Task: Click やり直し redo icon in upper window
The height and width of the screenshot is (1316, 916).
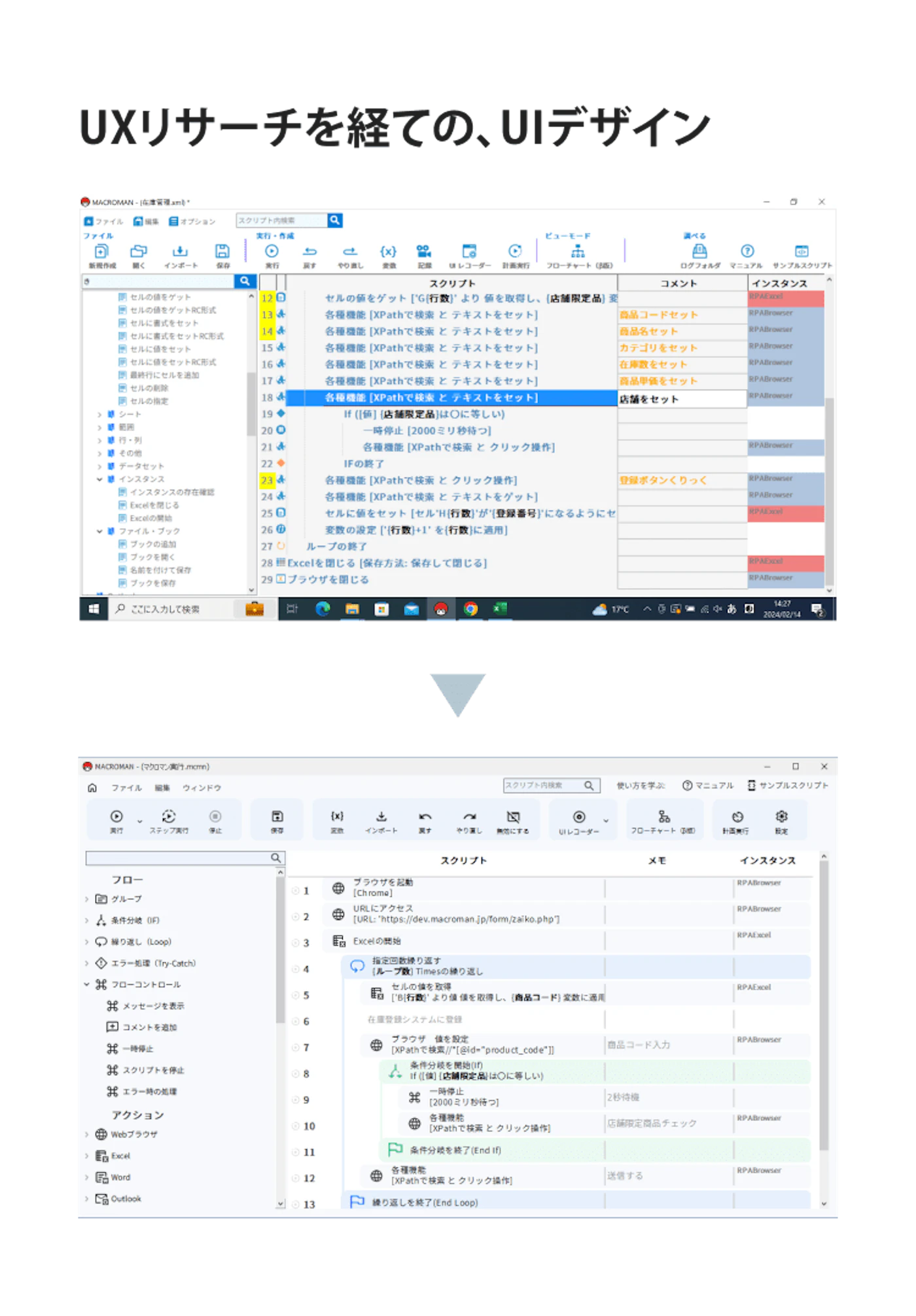Action: coord(350,251)
